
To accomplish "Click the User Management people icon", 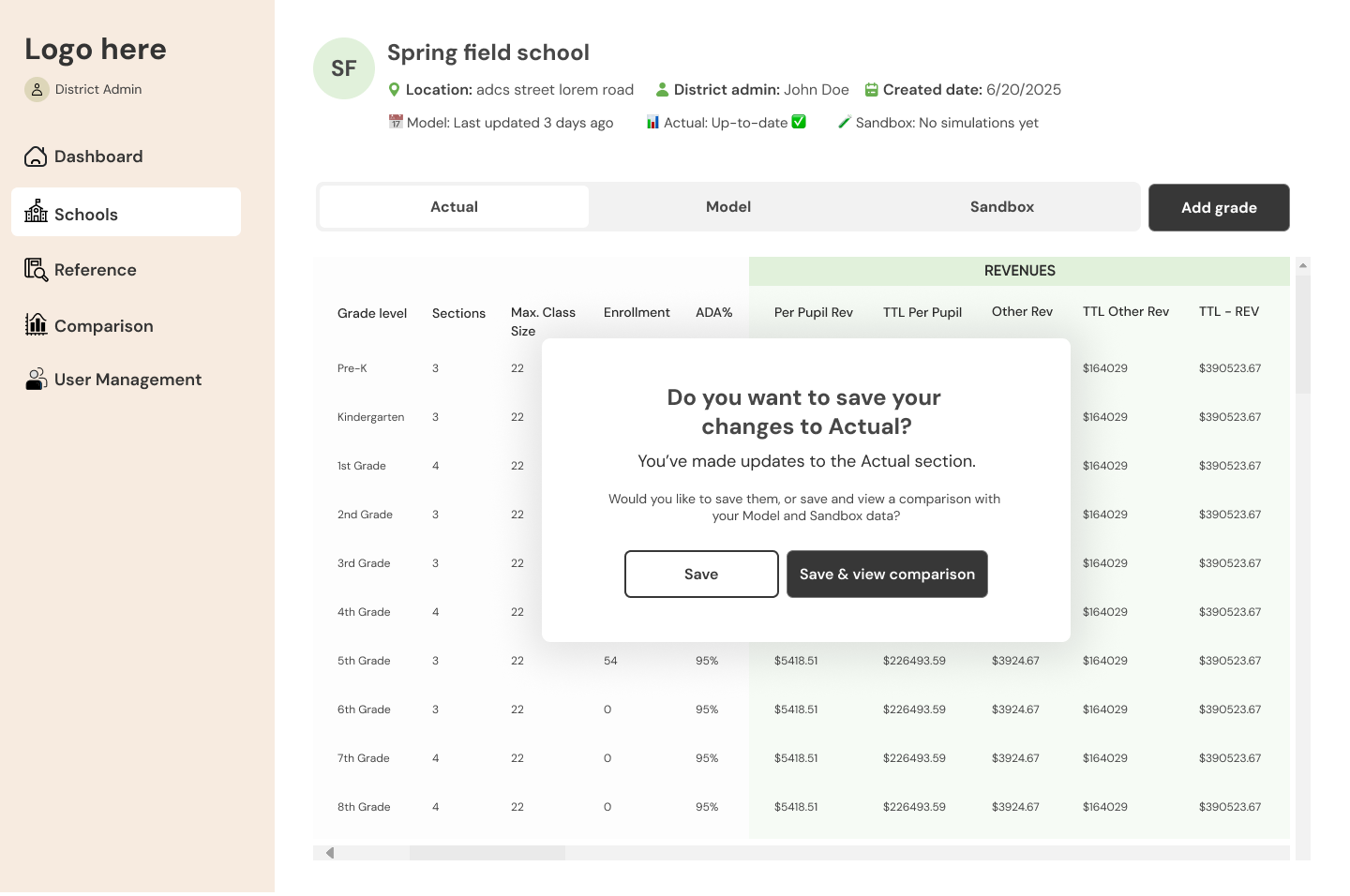I will pos(36,379).
